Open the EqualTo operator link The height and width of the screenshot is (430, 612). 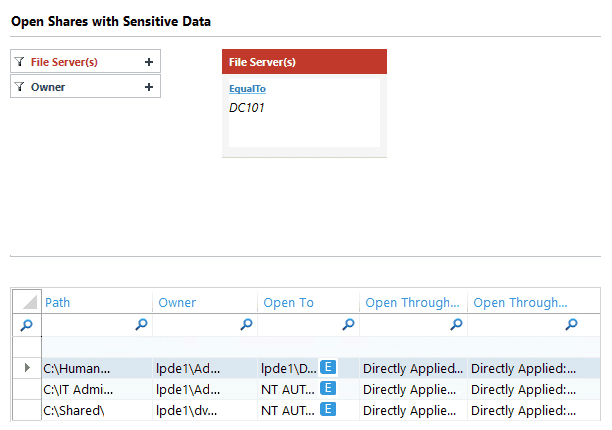click(x=247, y=89)
